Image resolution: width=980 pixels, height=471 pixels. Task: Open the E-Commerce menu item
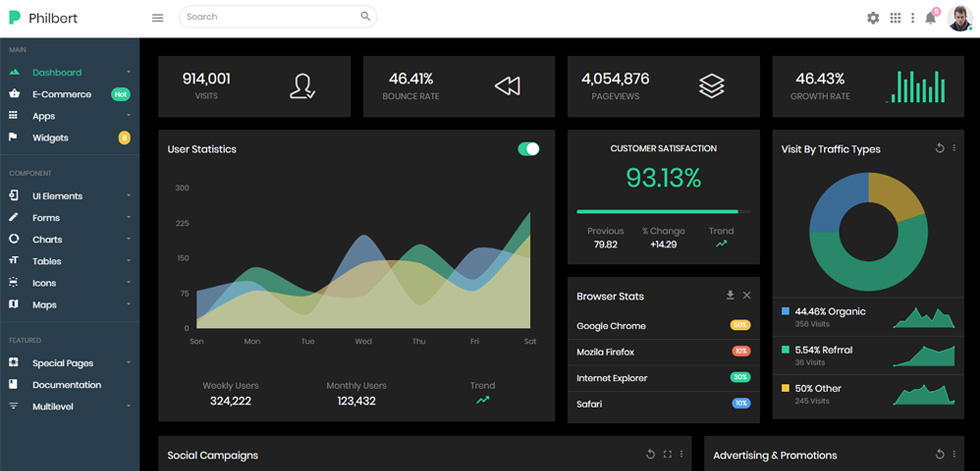pyautogui.click(x=69, y=94)
